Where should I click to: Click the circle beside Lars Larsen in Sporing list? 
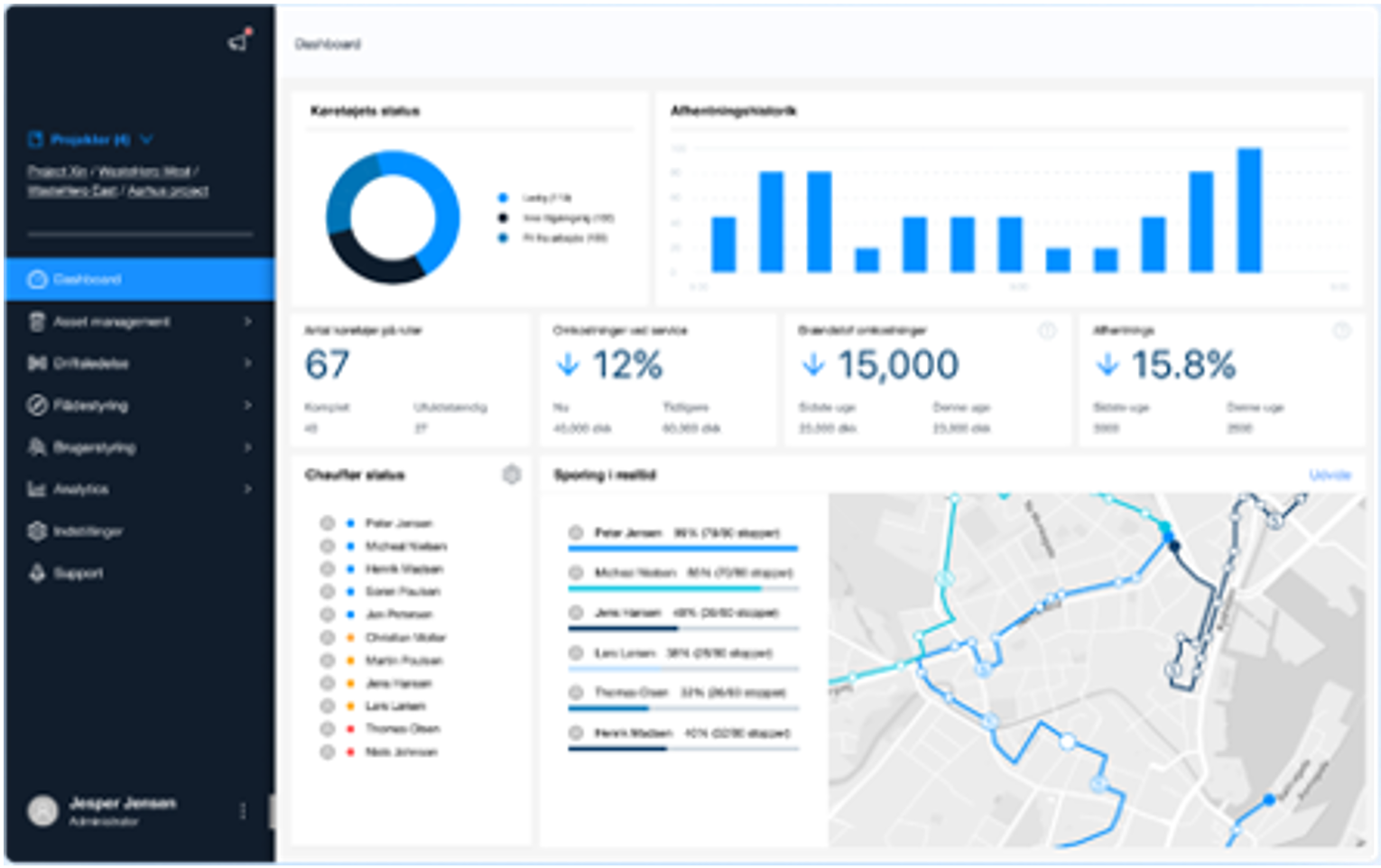click(x=576, y=653)
